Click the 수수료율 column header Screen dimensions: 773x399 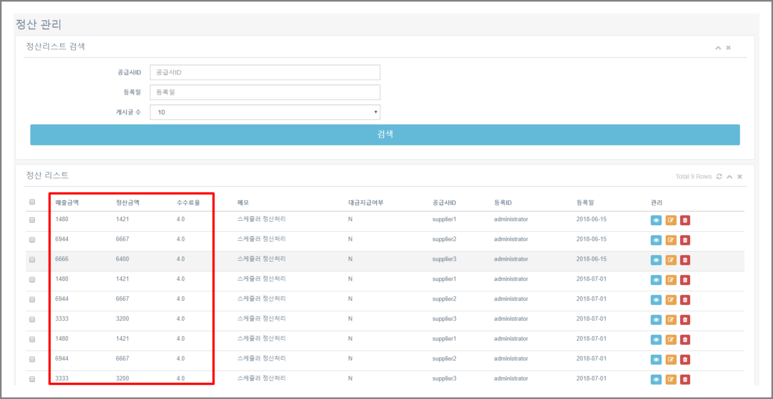[188, 202]
